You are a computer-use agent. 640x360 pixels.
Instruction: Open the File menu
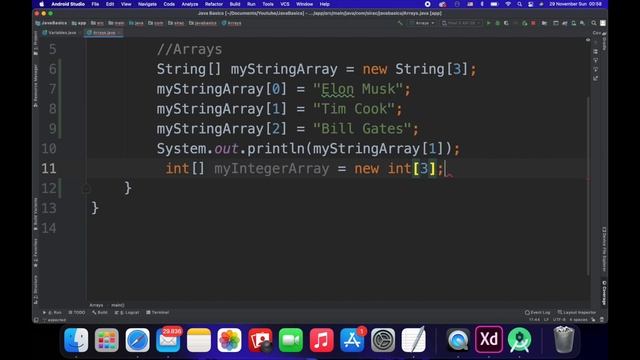pyautogui.click(x=95, y=4)
